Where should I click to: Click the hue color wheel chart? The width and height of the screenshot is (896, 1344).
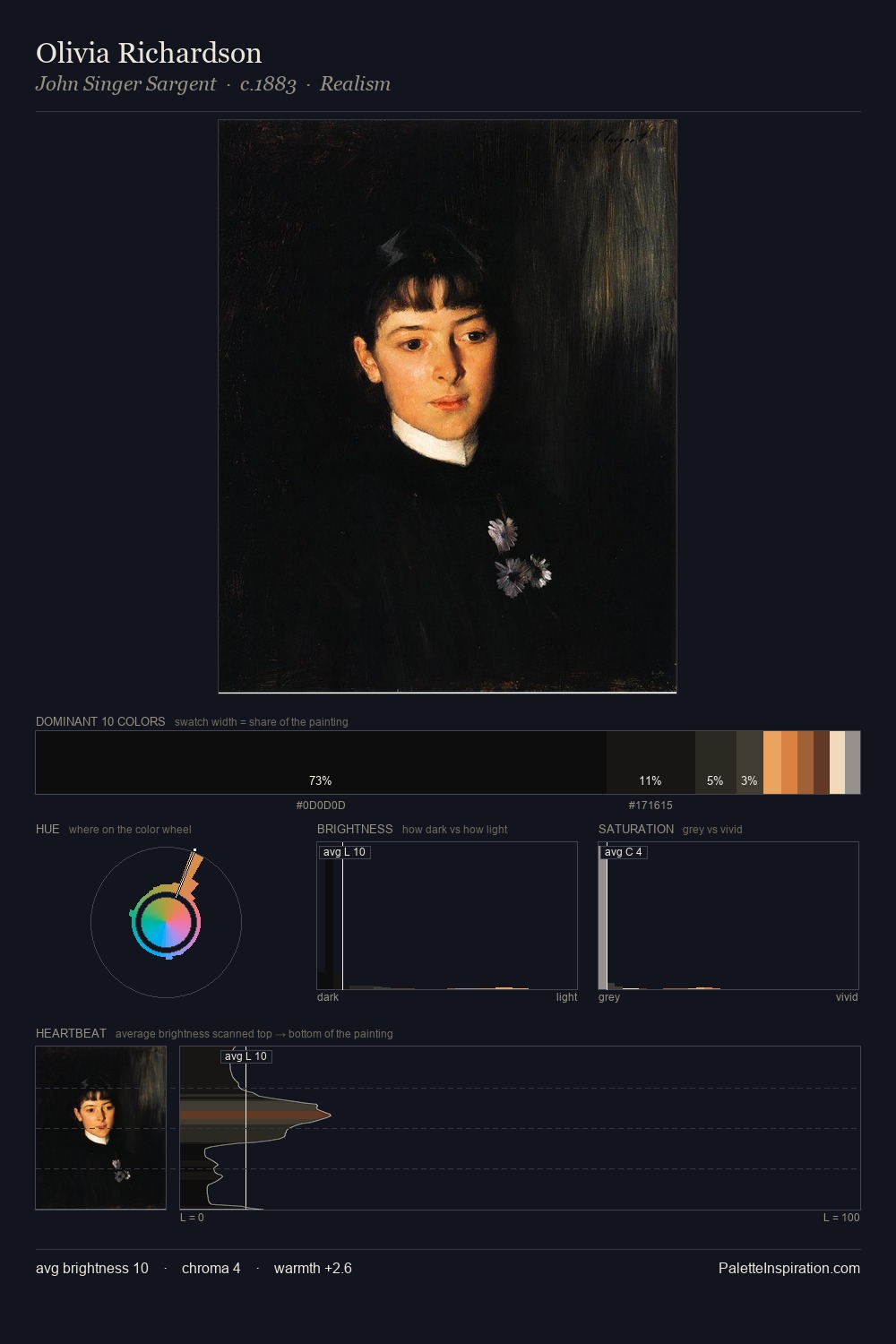(x=166, y=922)
